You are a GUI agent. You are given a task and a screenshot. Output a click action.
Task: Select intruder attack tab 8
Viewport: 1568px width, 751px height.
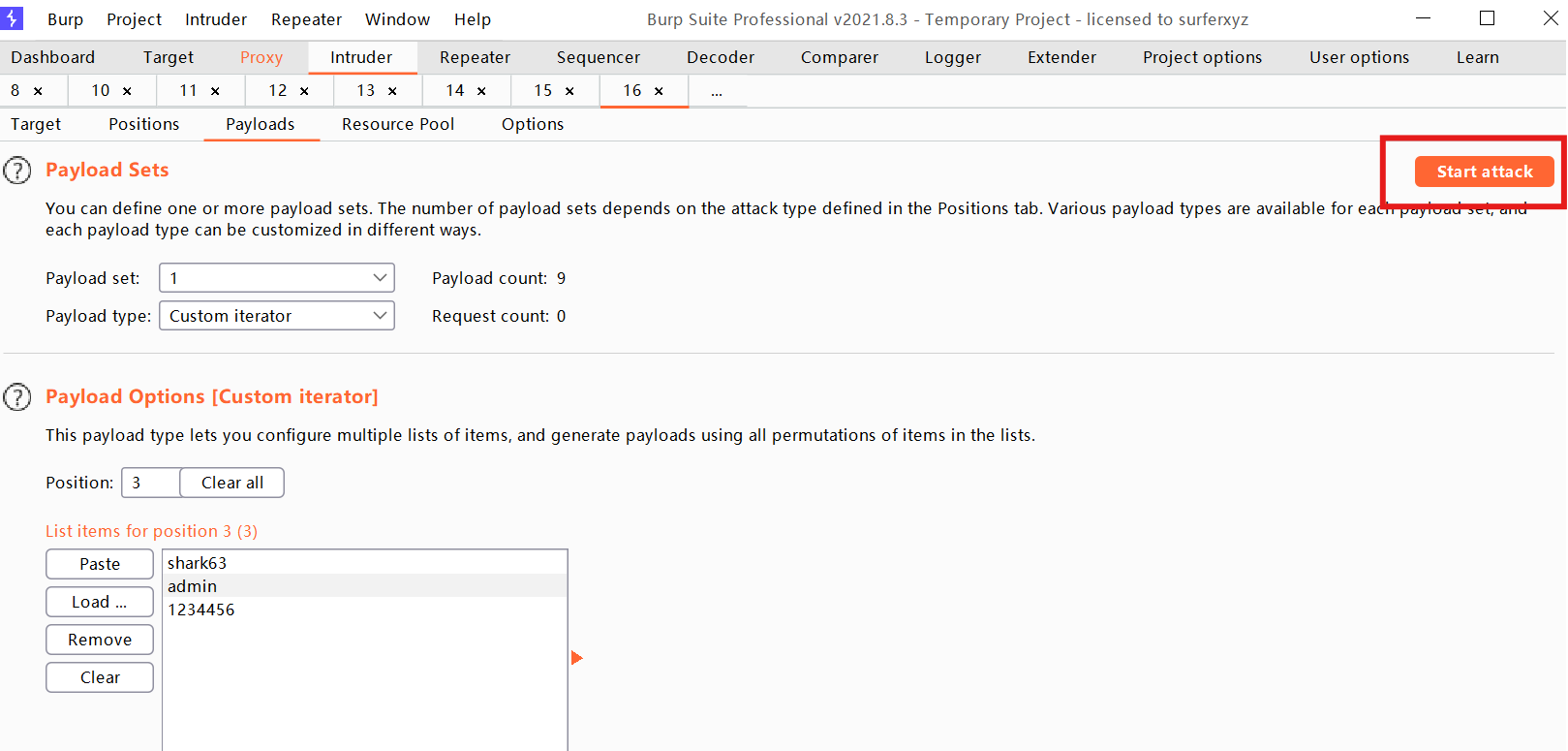(x=15, y=90)
